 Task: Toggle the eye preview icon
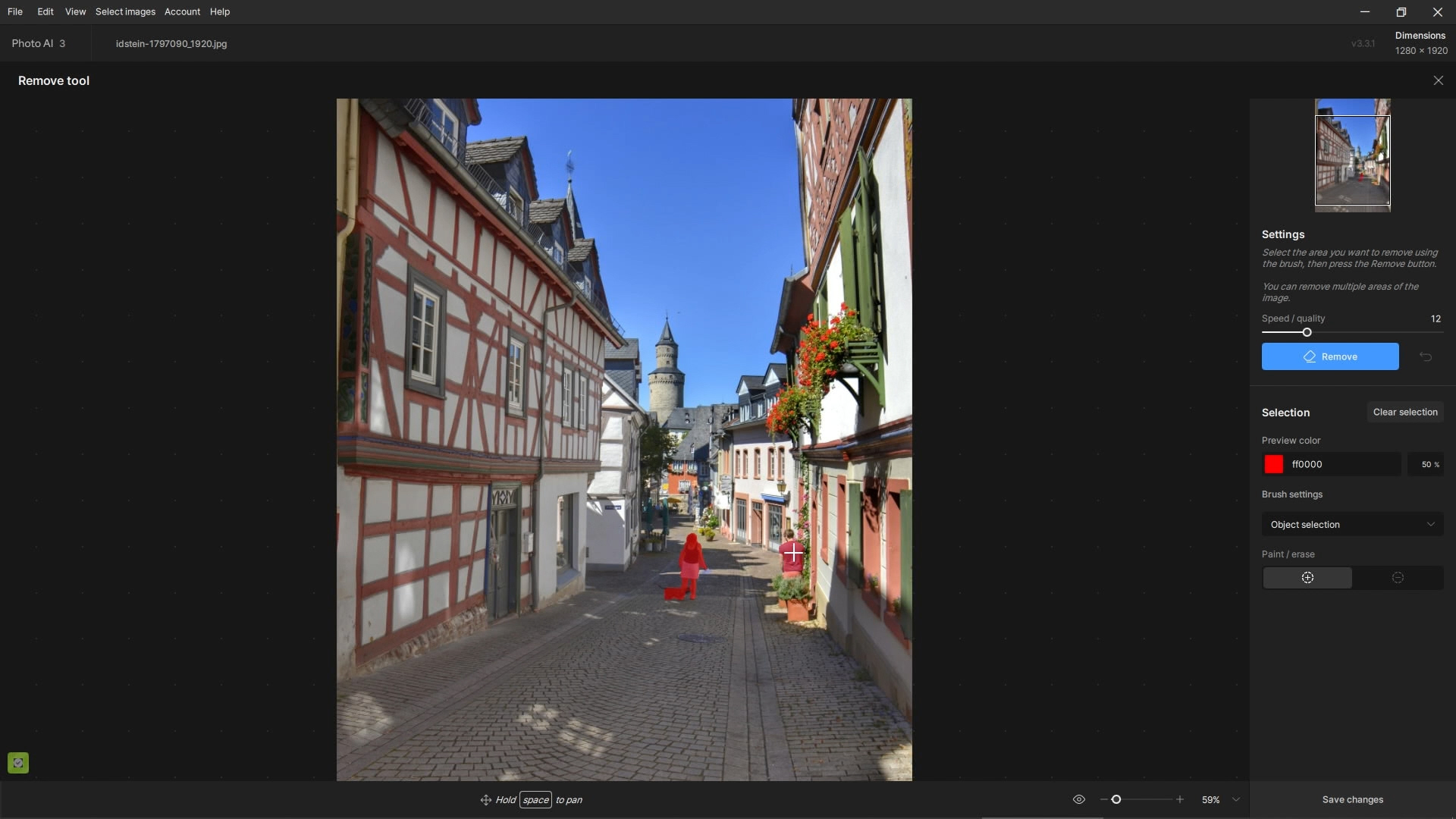coord(1079,799)
